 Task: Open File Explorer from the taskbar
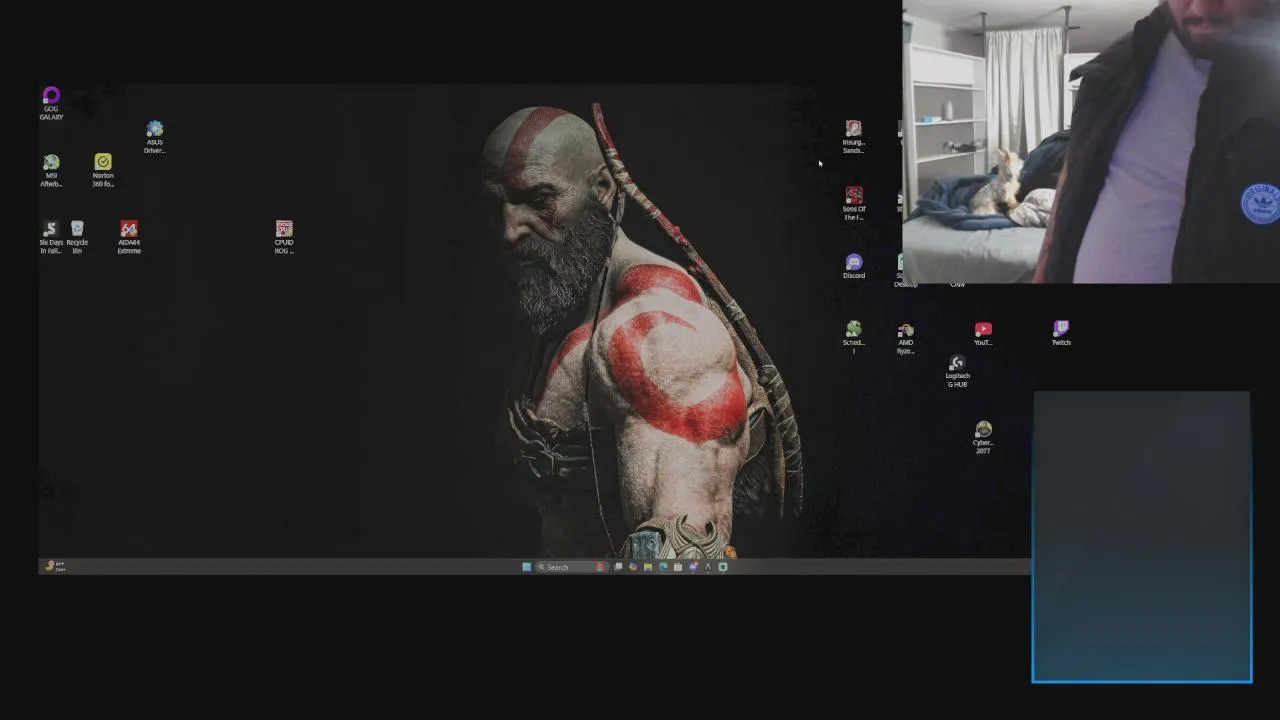point(648,567)
